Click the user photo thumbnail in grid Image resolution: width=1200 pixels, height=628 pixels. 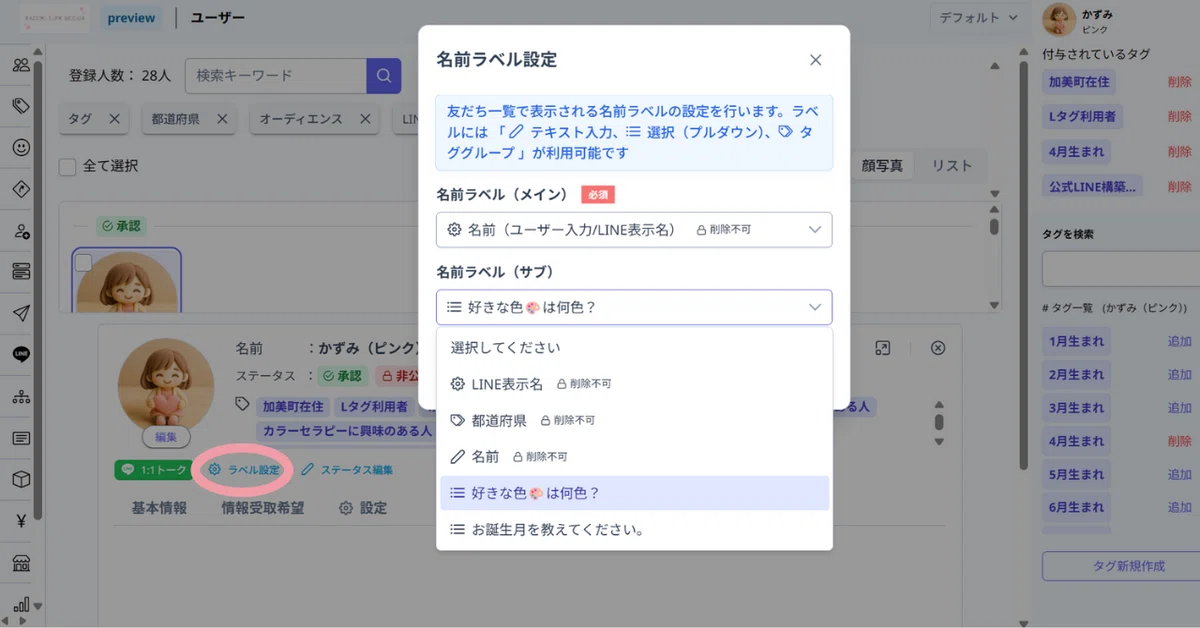[126, 281]
